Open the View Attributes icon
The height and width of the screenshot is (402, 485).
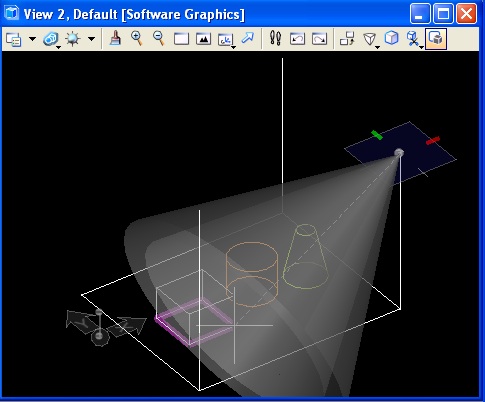point(14,39)
